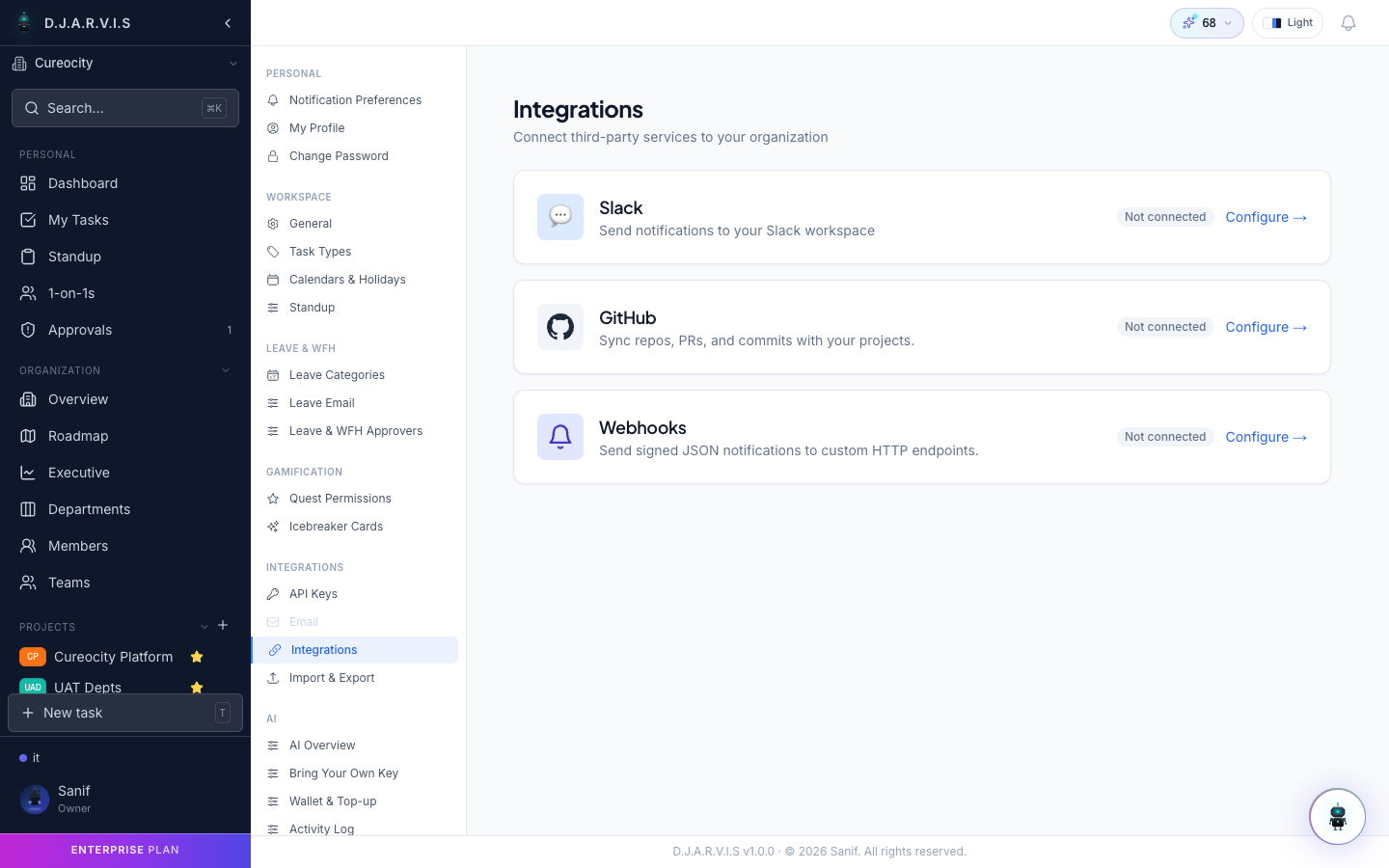Click the Webhooks bell icon
Viewport: 1389px width, 868px height.
click(x=560, y=437)
